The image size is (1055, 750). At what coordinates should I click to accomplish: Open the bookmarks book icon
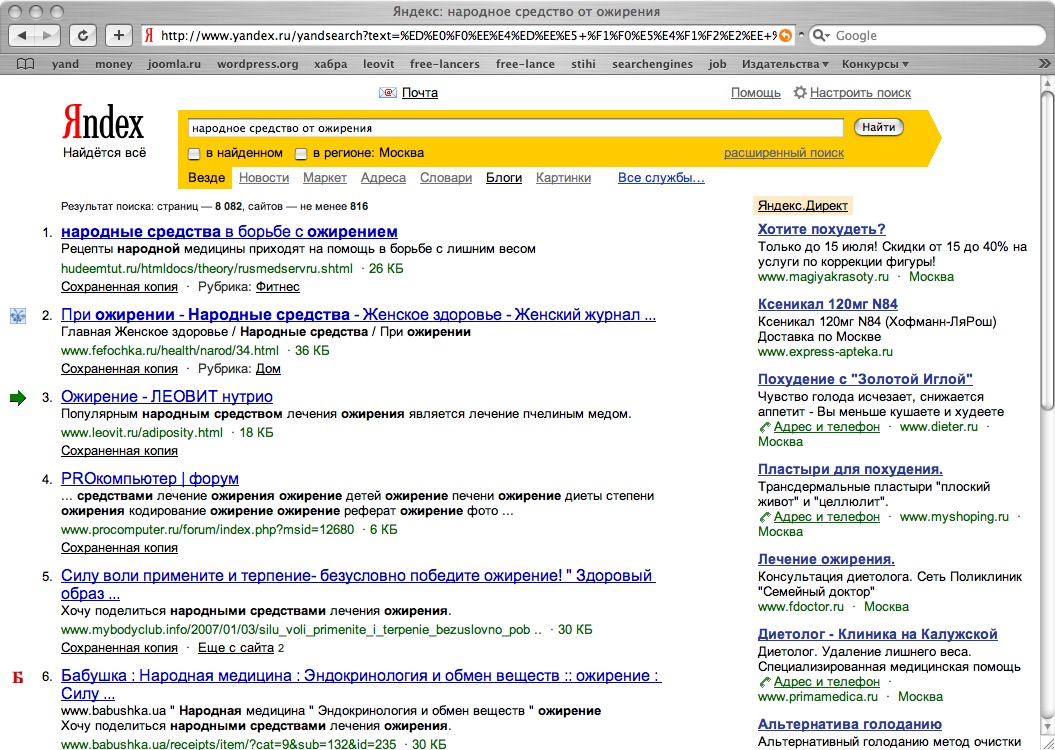click(x=25, y=64)
